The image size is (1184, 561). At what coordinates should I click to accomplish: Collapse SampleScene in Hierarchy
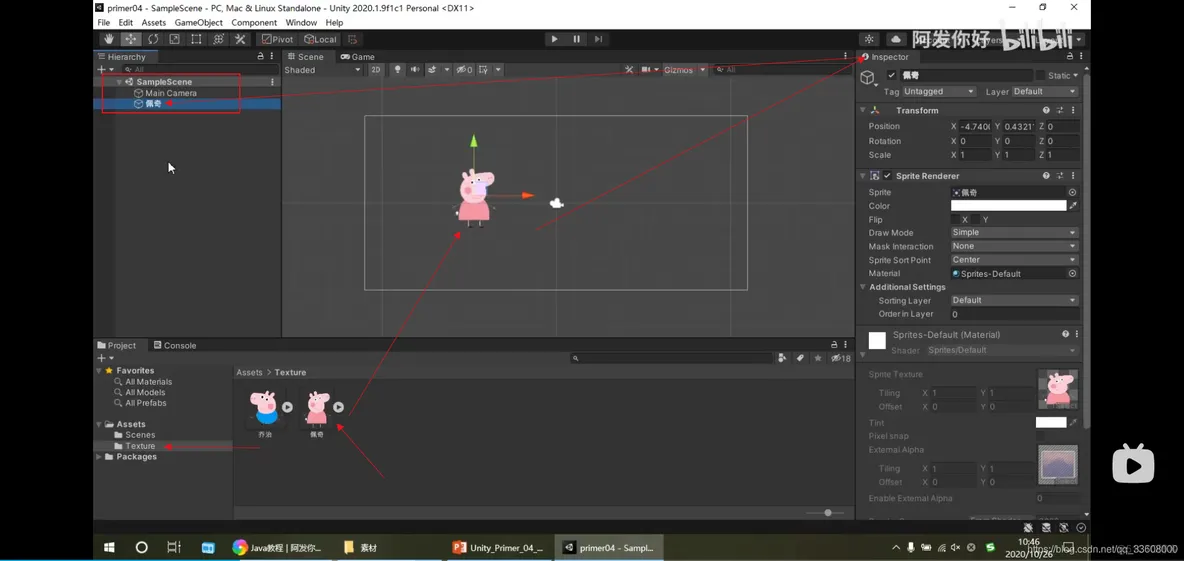(x=119, y=82)
